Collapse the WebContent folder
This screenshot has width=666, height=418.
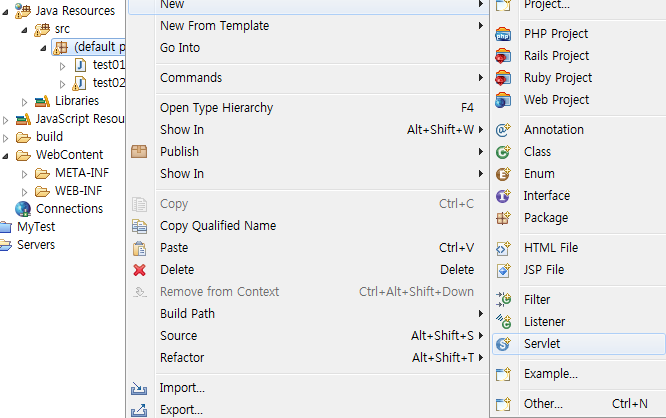(x=6, y=156)
